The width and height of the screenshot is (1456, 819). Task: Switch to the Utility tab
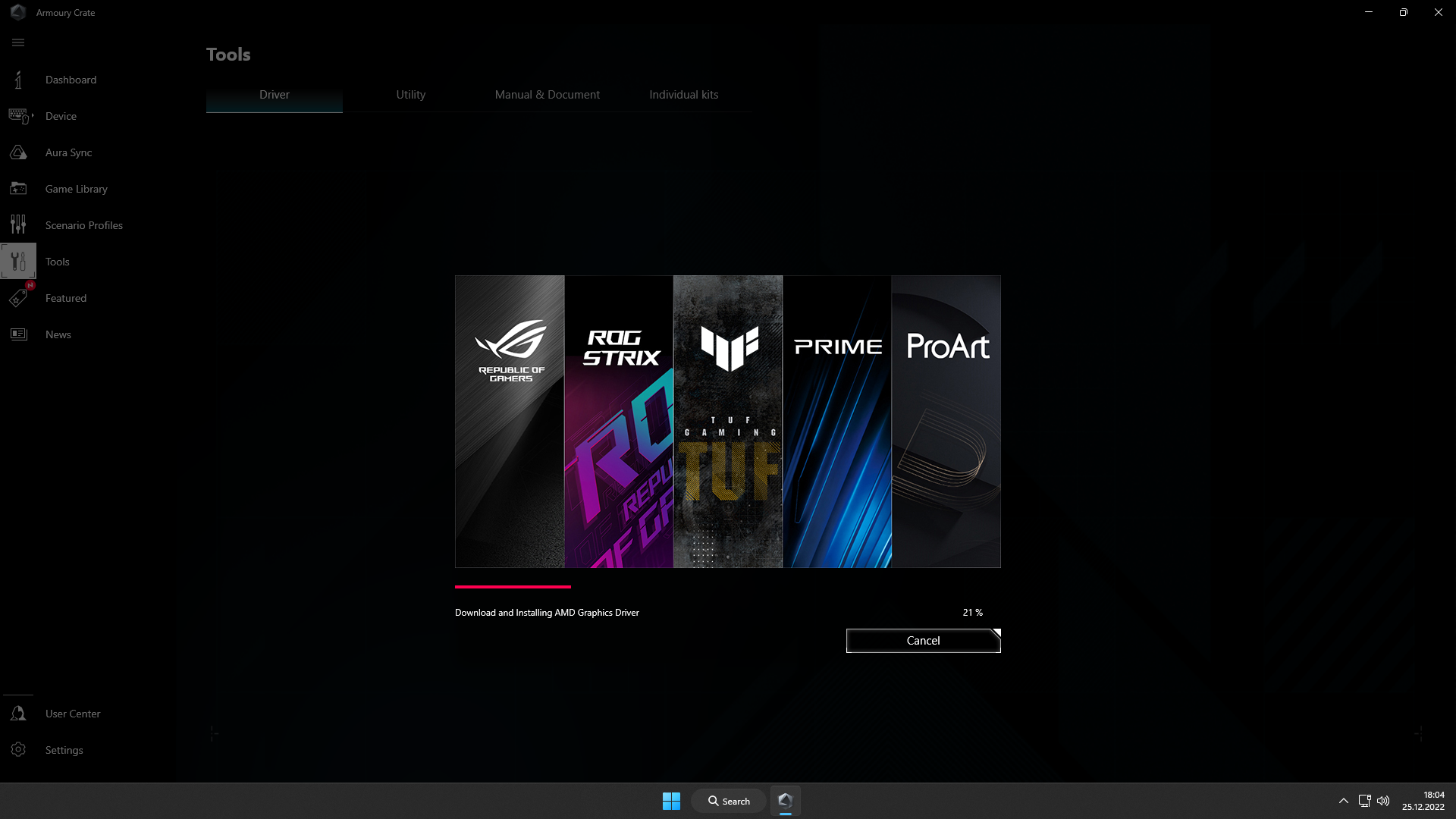pyautogui.click(x=411, y=94)
